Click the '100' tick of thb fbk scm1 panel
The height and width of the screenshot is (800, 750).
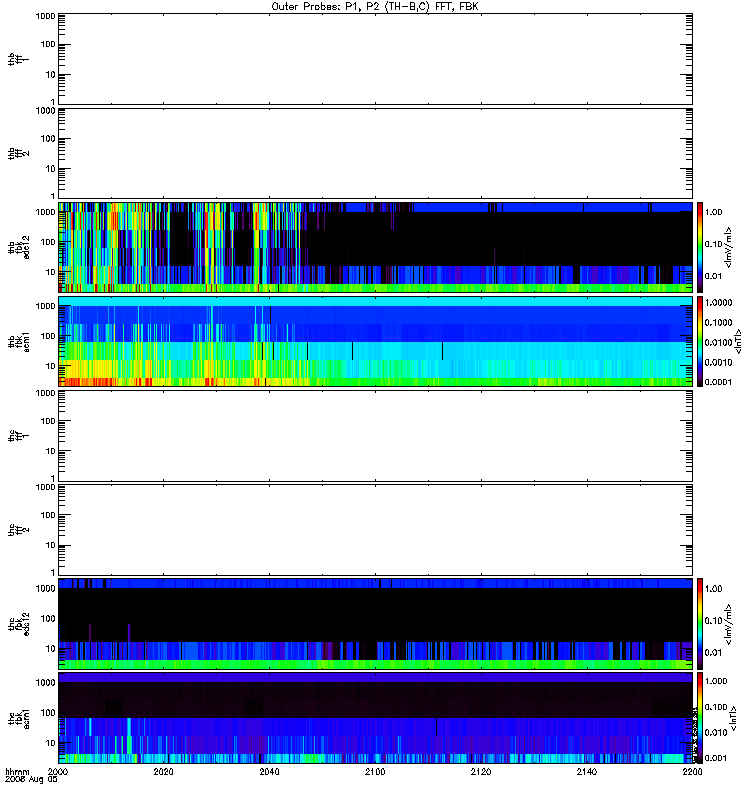(x=48, y=336)
